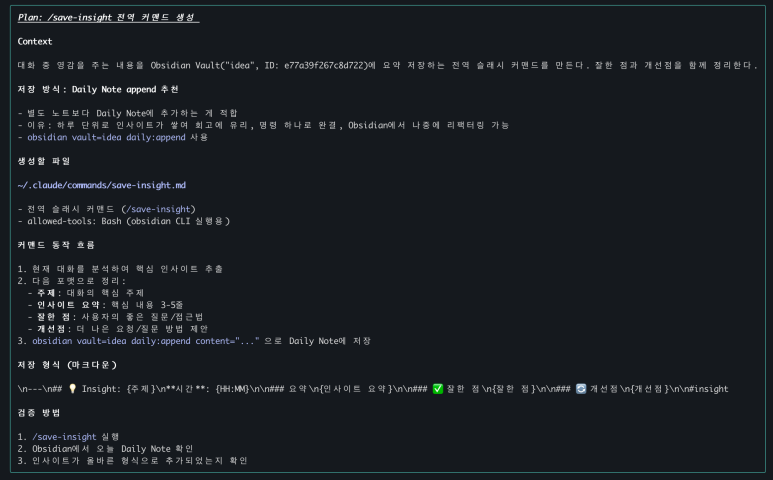This screenshot has height=480, width=773.
Task: Click the "Plan: /save-insight 전역 커맨드 생성" title
Action: point(108,18)
